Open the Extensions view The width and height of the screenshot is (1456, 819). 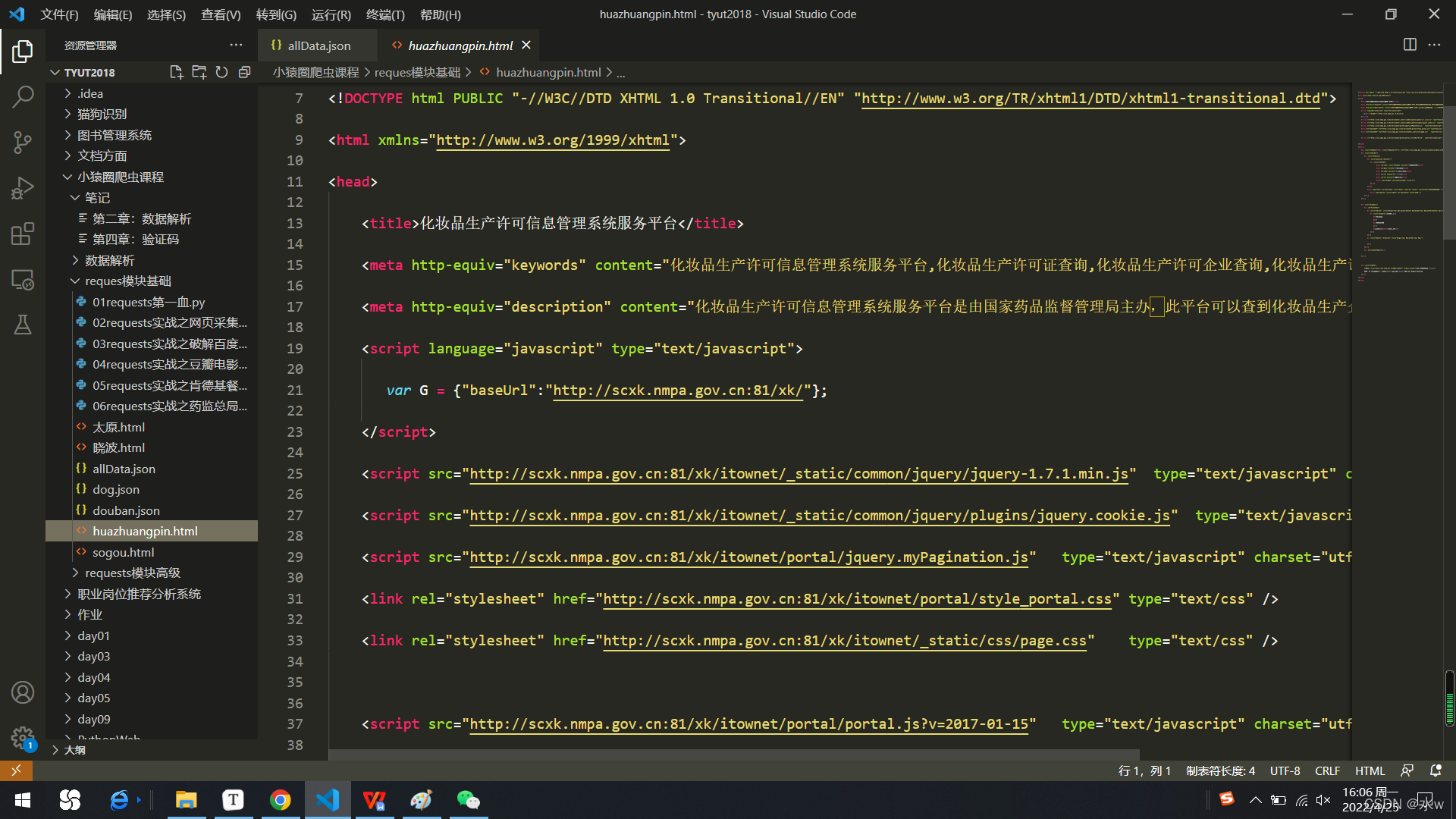coord(23,234)
